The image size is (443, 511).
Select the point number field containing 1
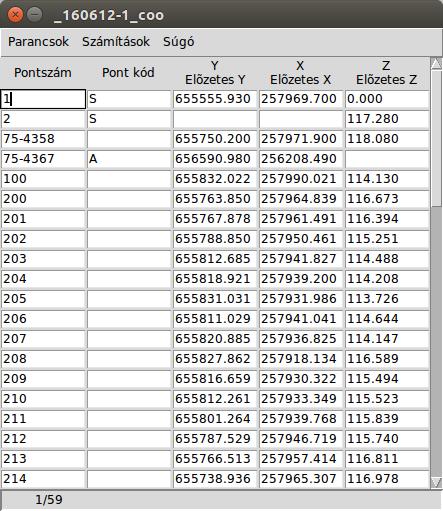coord(43,99)
